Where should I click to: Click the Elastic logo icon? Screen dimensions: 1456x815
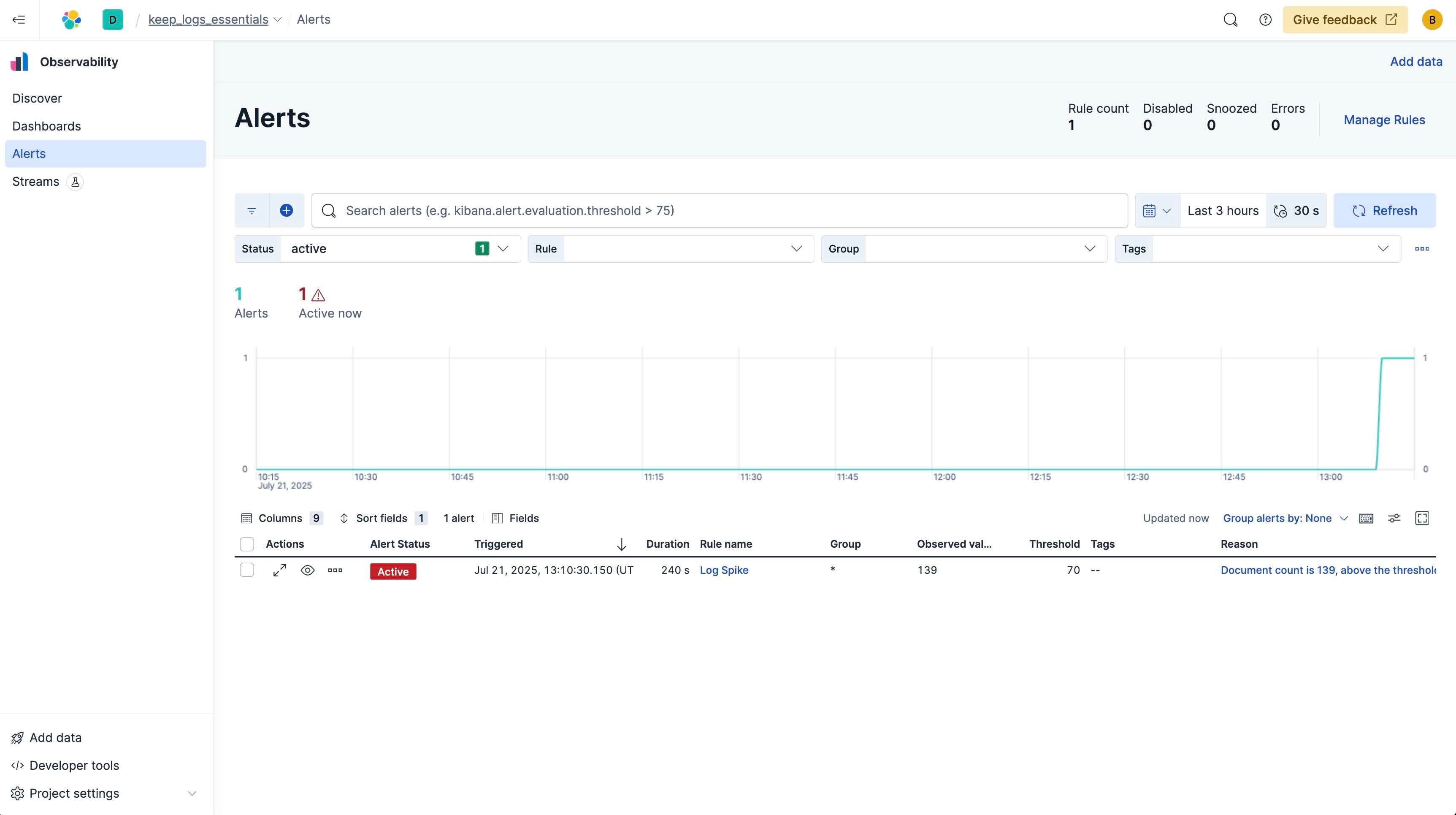[71, 20]
